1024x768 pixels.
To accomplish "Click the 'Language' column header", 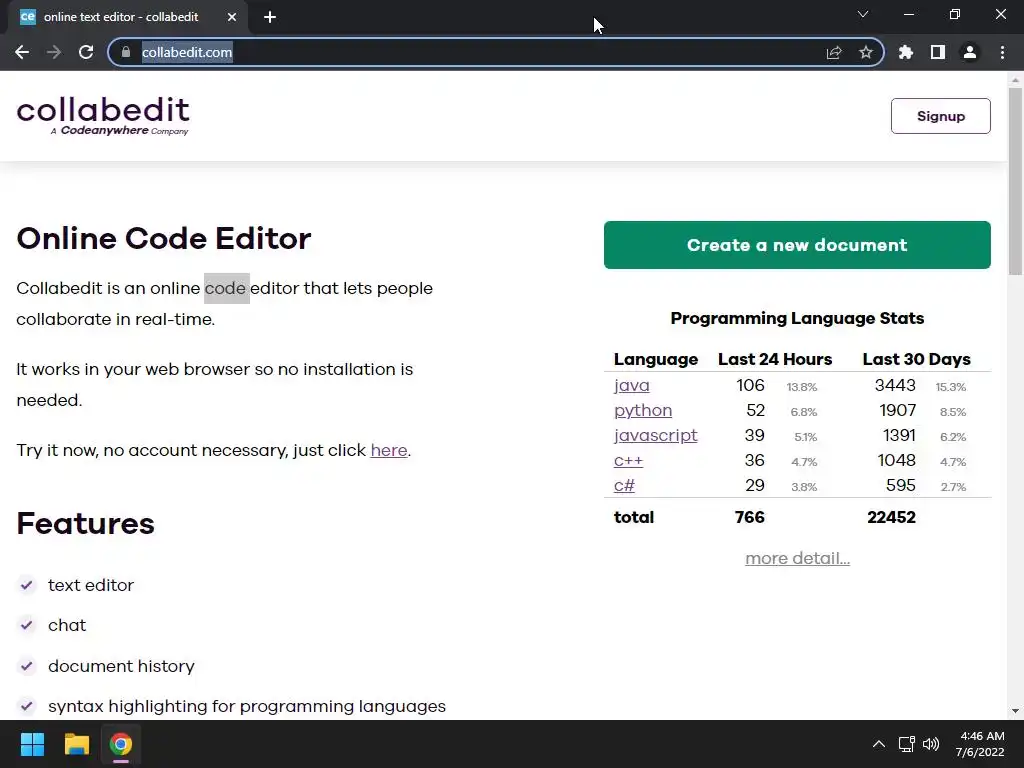I will [656, 359].
